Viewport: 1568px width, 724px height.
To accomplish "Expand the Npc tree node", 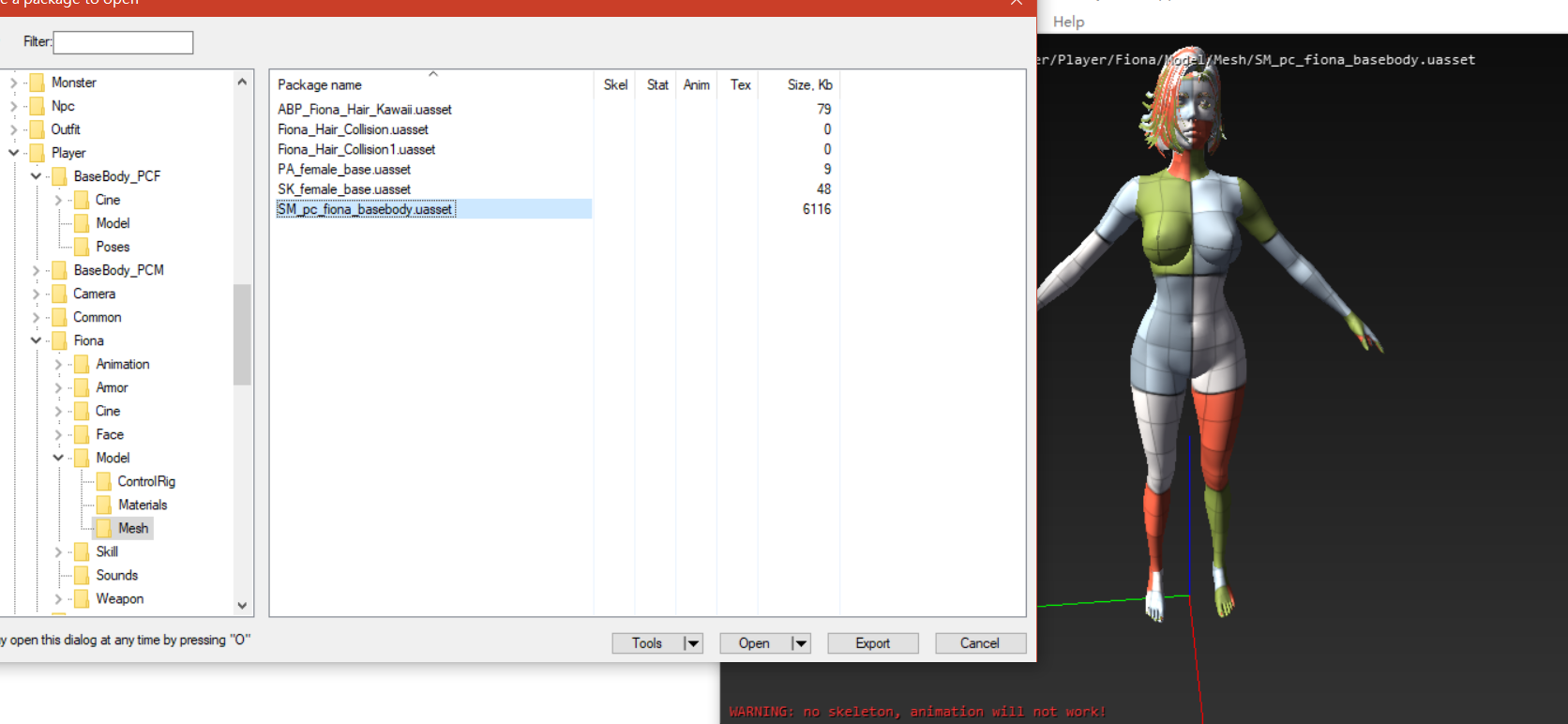I will click(x=13, y=106).
